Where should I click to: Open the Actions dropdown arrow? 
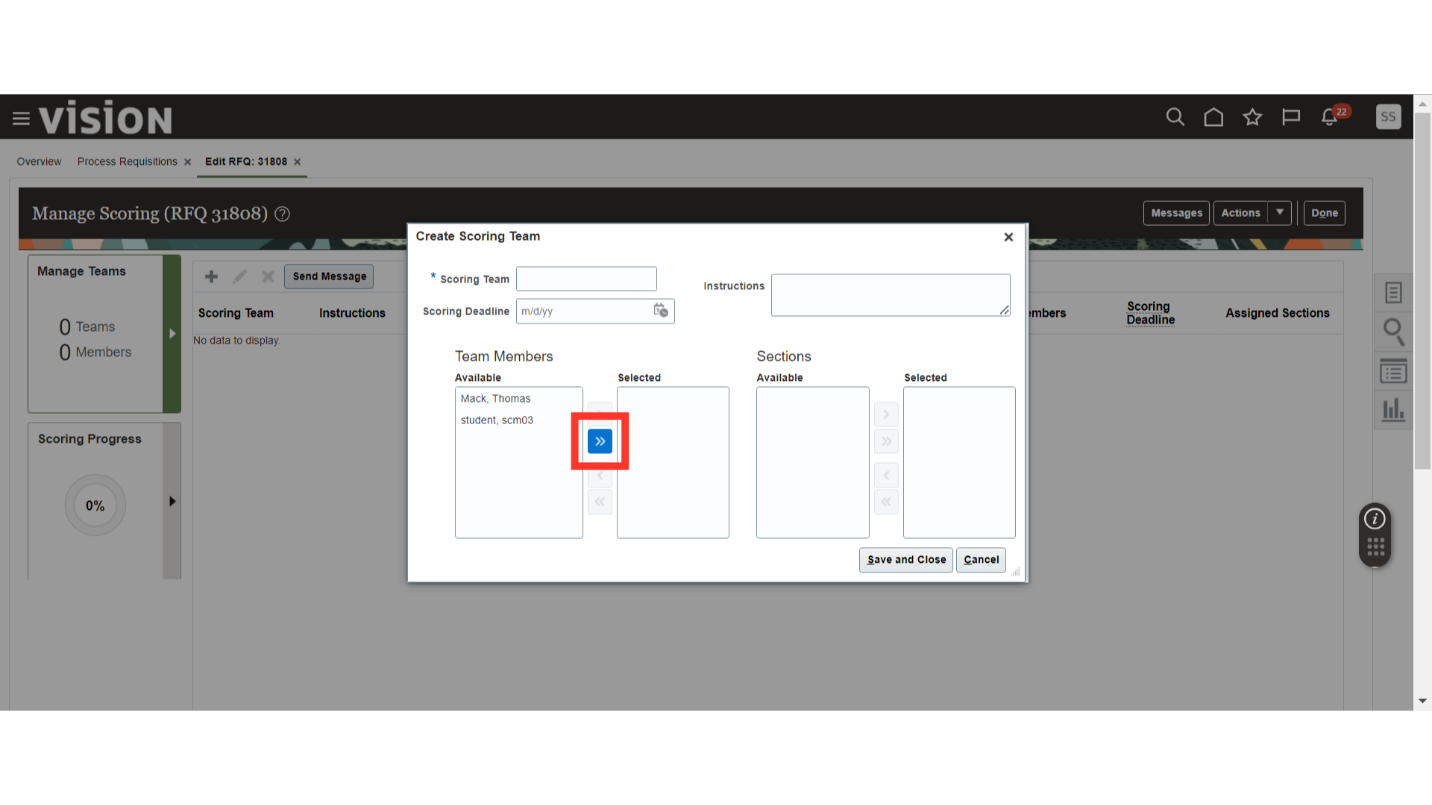click(1280, 212)
